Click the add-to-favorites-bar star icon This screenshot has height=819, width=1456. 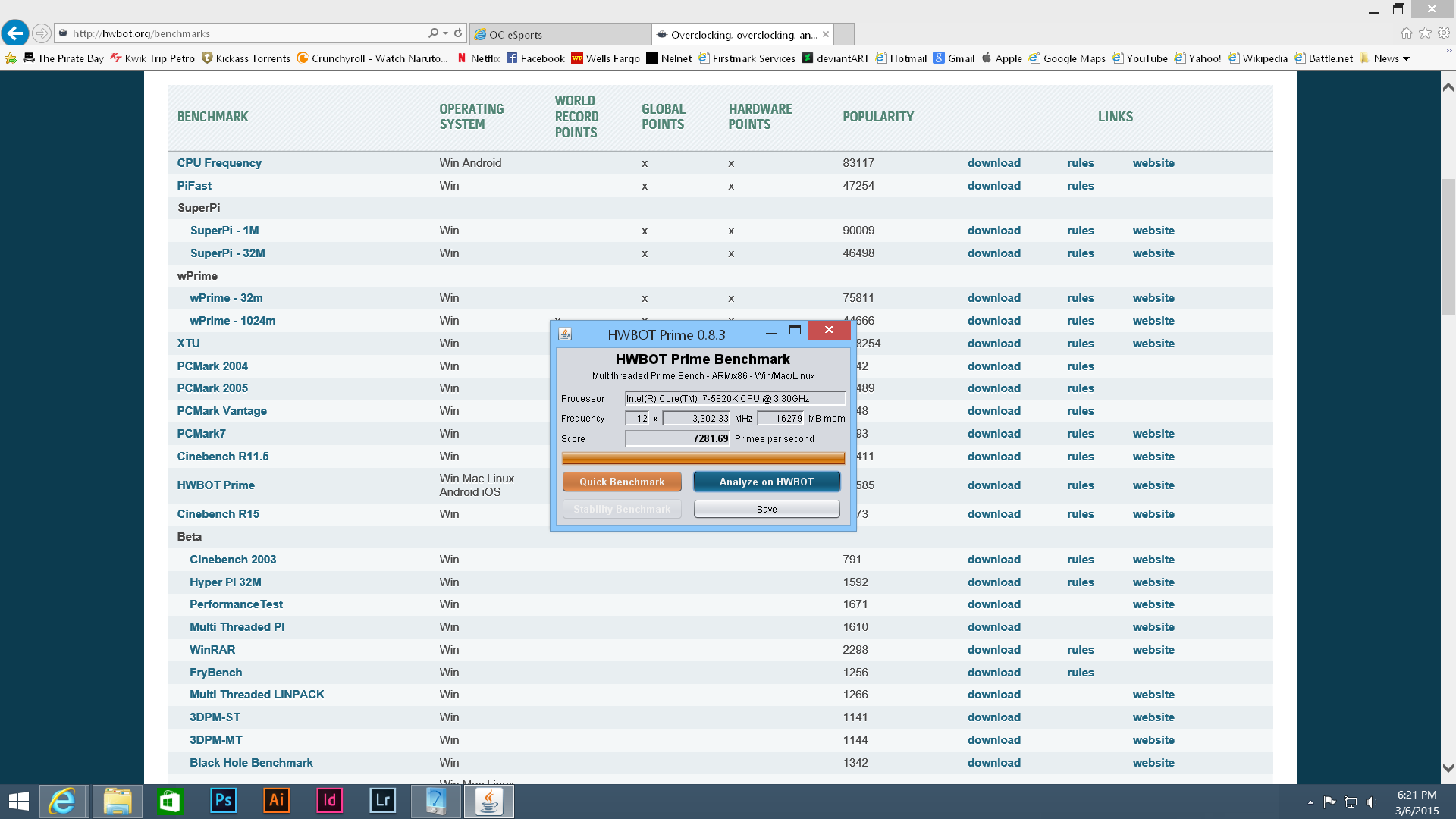(11, 58)
